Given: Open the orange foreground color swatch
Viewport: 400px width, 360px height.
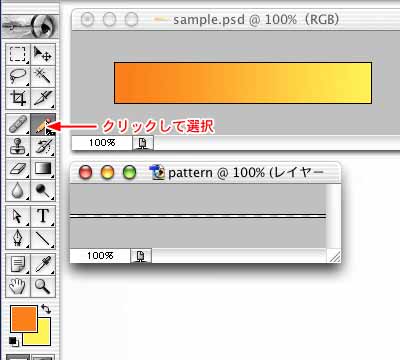Looking at the screenshot, I should point(24,319).
